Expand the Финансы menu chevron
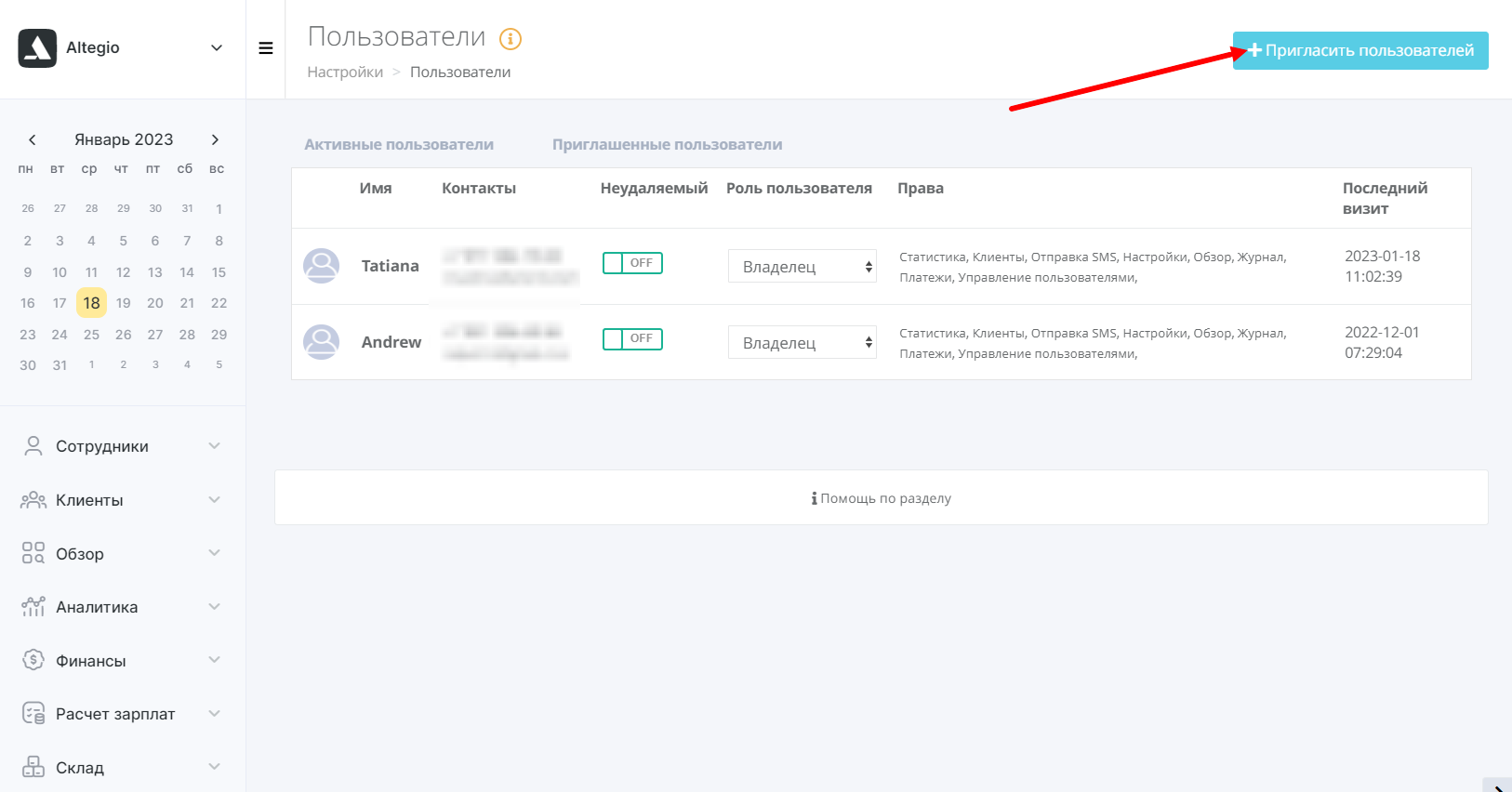The width and height of the screenshot is (1512, 792). point(215,660)
